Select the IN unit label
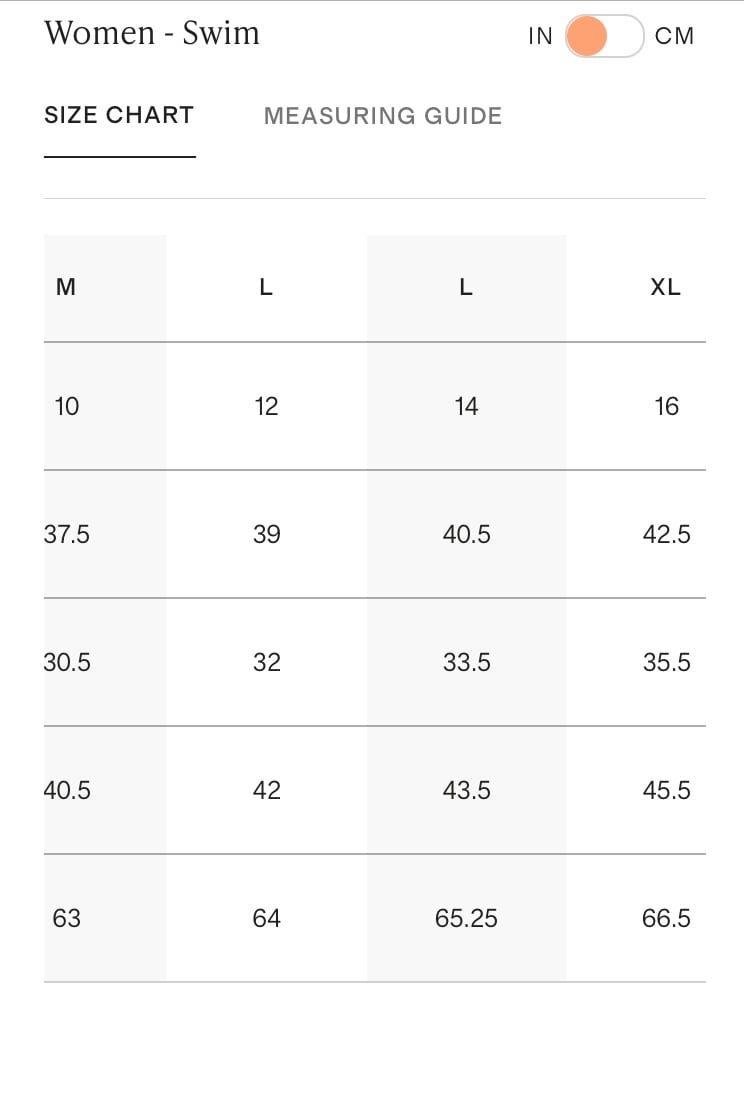Image resolution: width=744 pixels, height=1095 pixels. tap(540, 36)
